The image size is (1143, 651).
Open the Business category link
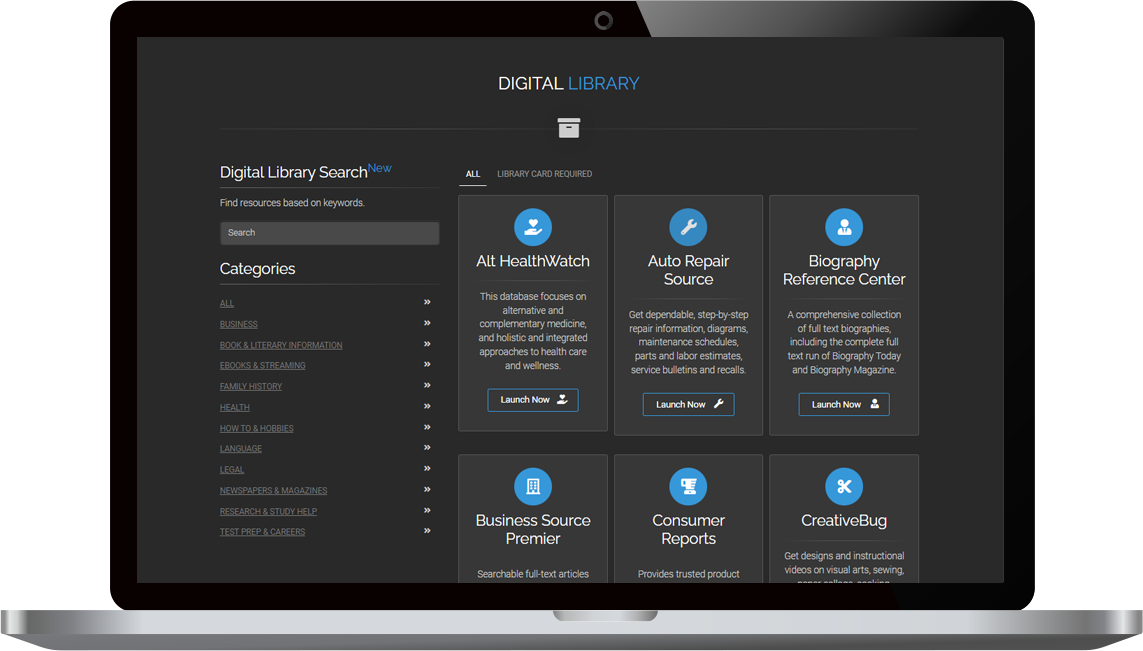coord(238,324)
